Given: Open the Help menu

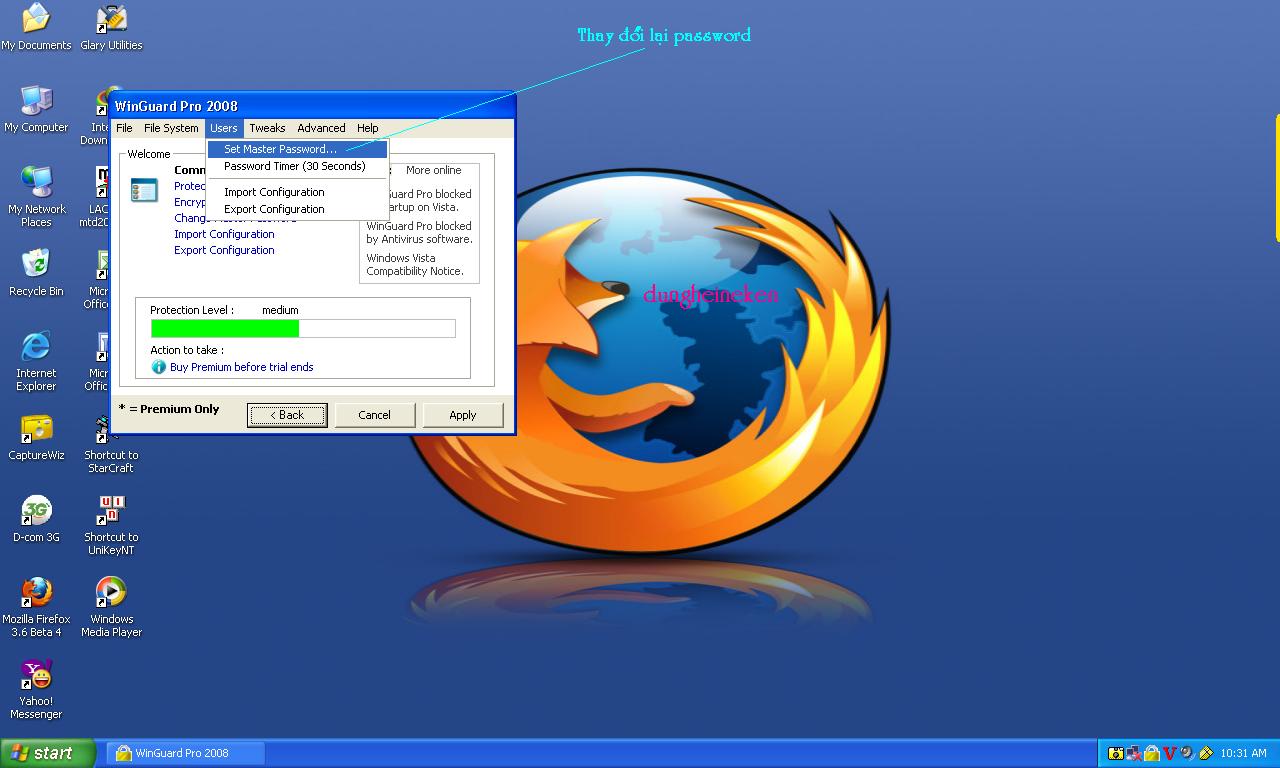Looking at the screenshot, I should click(368, 128).
